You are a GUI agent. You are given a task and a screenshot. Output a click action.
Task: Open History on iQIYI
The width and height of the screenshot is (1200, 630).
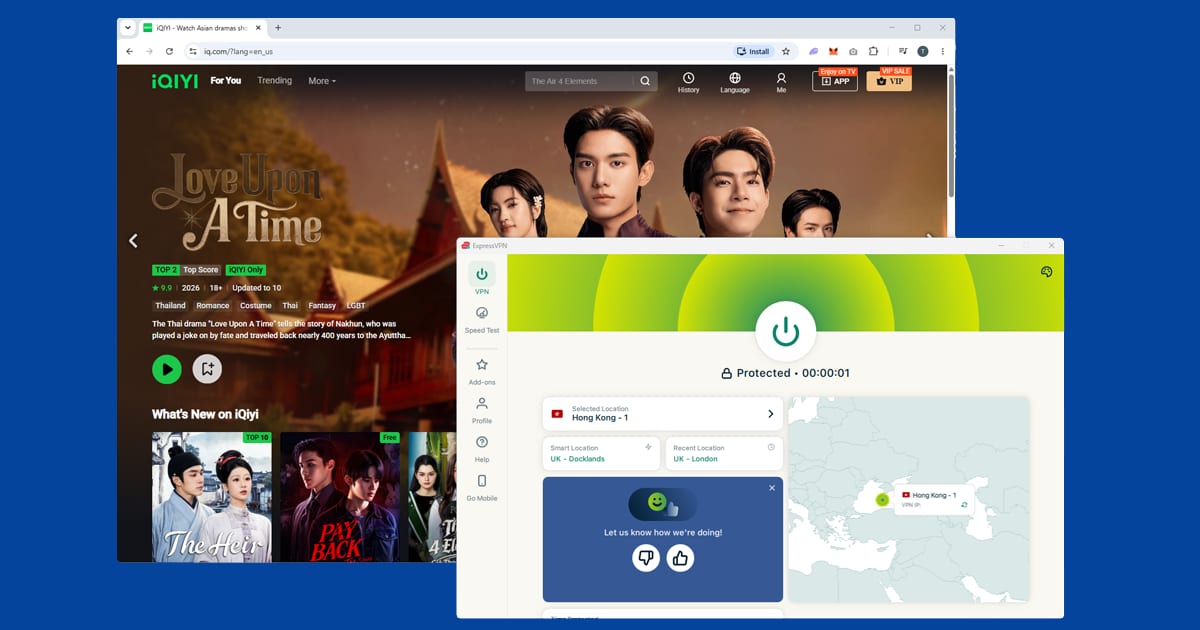click(688, 82)
